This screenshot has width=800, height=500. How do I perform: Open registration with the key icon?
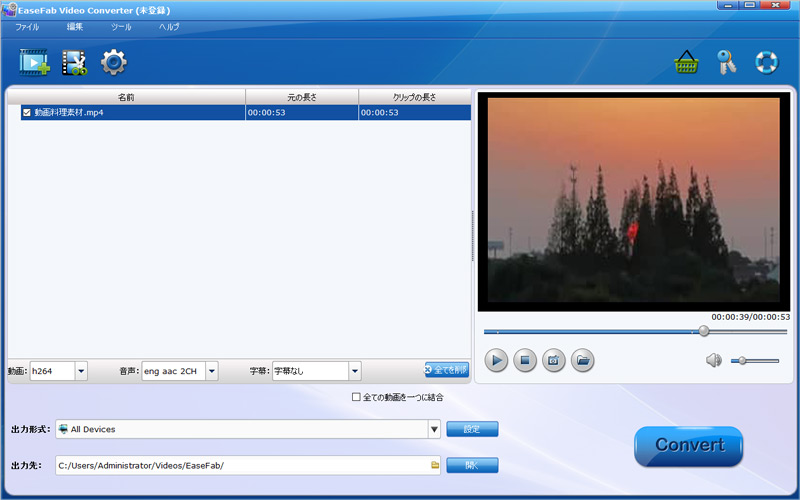click(x=727, y=62)
